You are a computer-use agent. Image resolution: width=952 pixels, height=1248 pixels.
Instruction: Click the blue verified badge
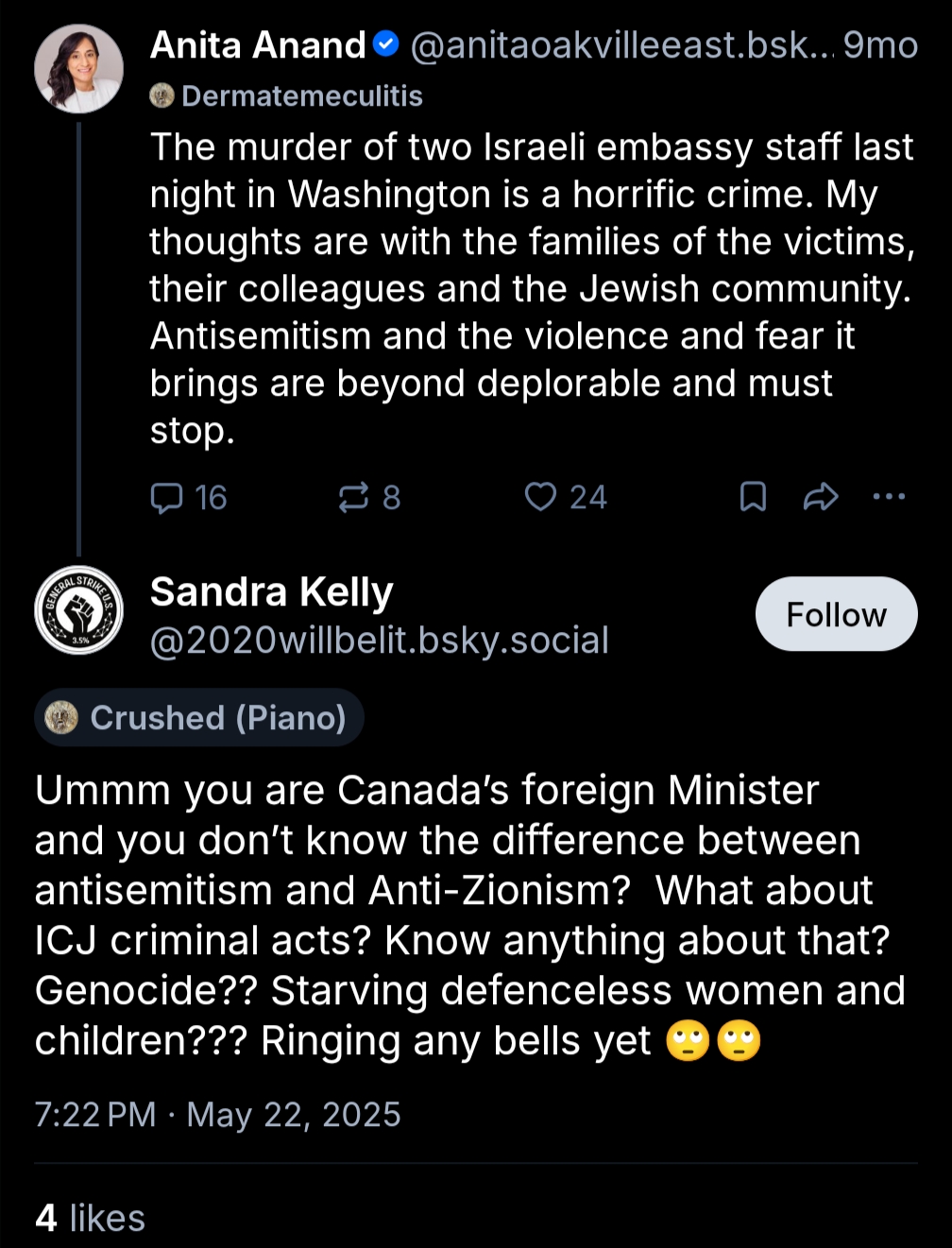point(386,44)
